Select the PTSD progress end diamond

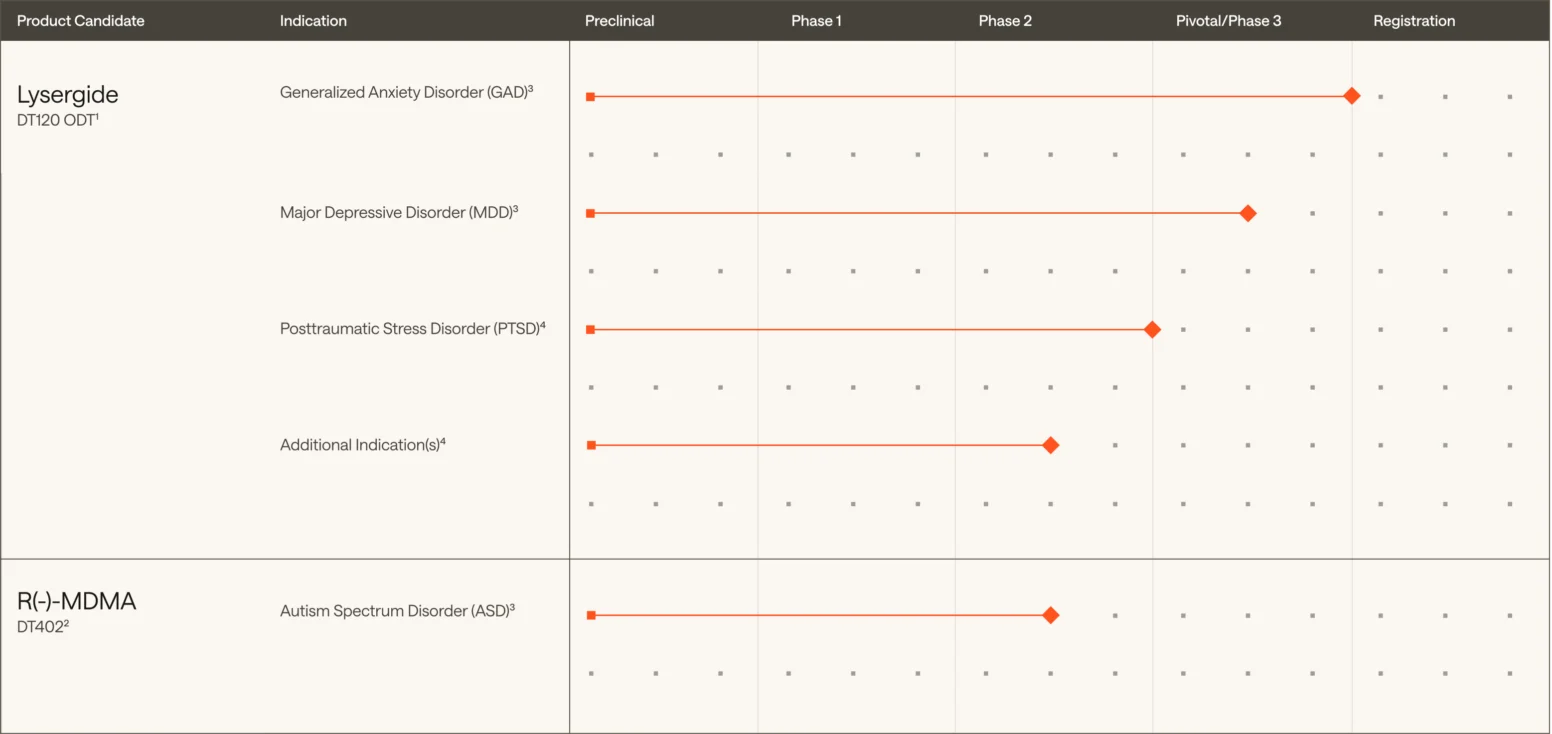[x=1152, y=329]
